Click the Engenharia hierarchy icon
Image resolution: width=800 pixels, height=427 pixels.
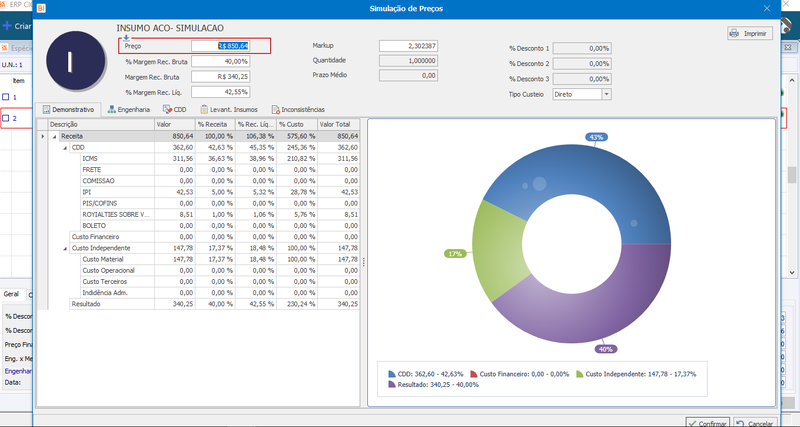click(x=112, y=109)
